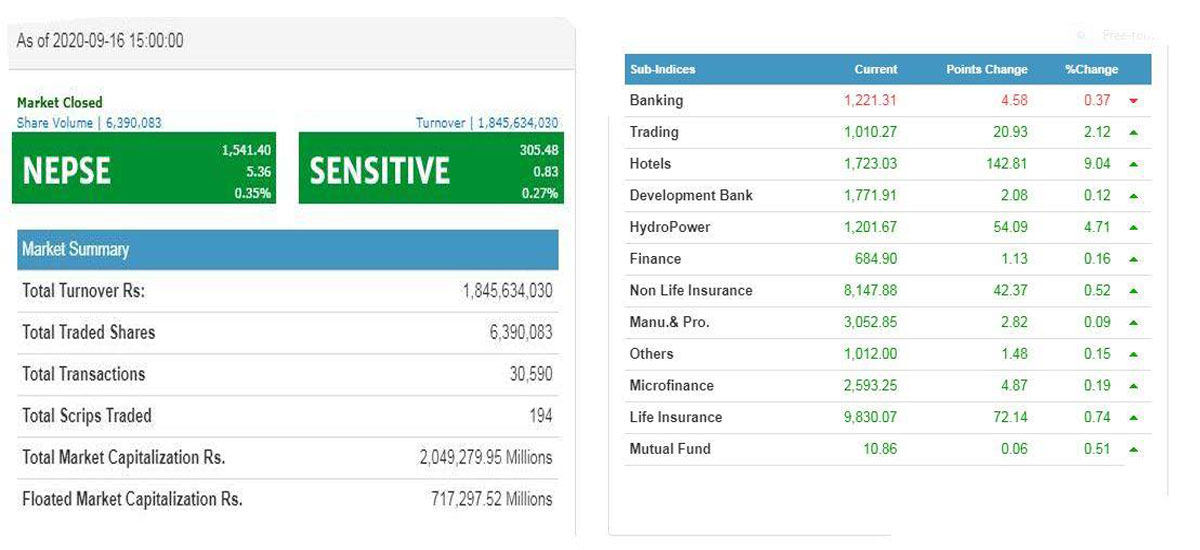Click the Points Change column header
The image size is (1200, 550).
click(986, 69)
